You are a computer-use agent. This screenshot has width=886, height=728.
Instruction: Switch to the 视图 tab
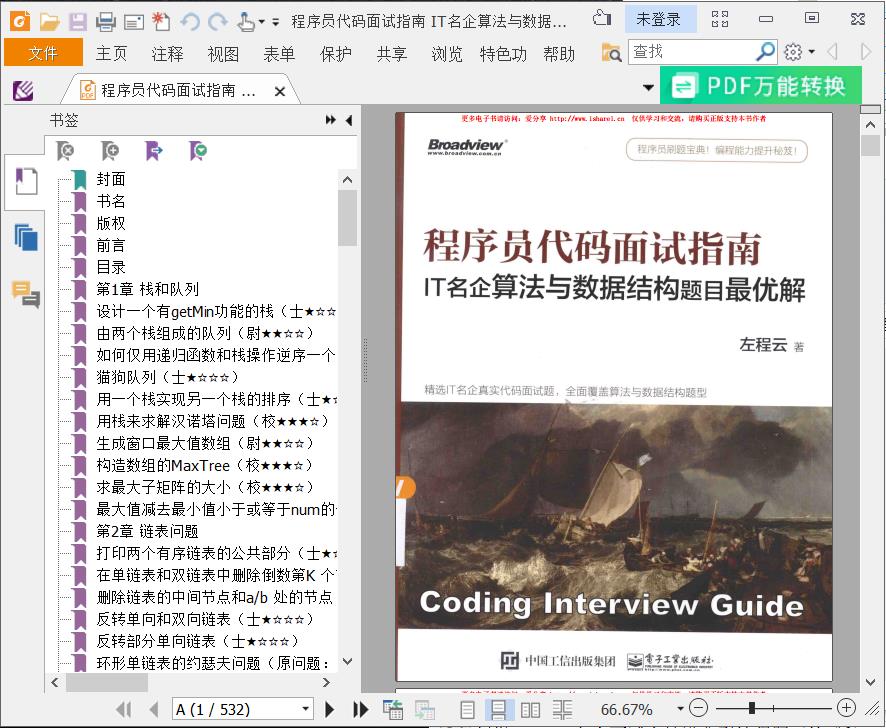coord(223,54)
